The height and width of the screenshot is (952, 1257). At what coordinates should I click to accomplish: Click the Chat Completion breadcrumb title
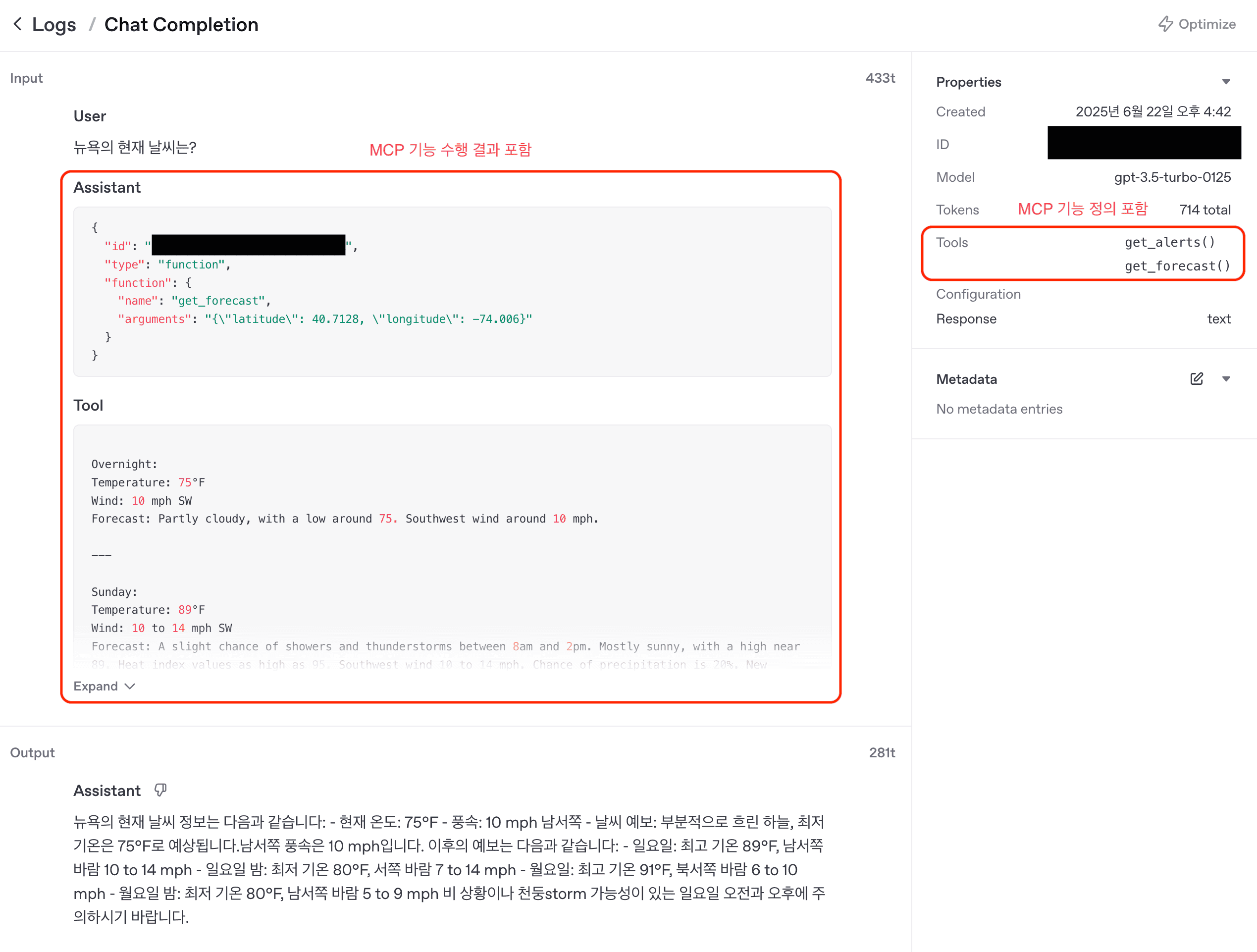click(181, 24)
